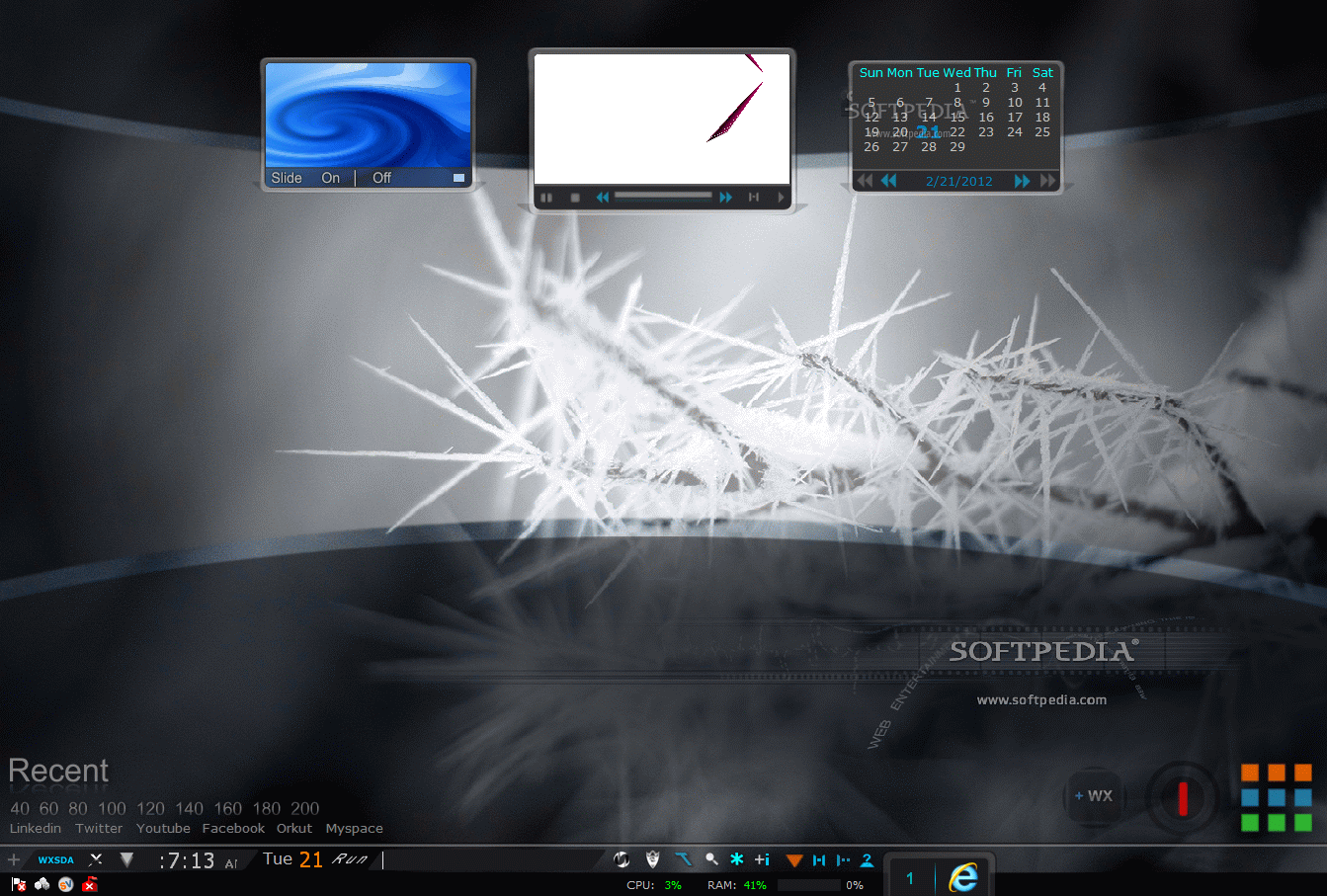Rewind using the media widget's blue arrows
The height and width of the screenshot is (896, 1327).
click(x=603, y=198)
